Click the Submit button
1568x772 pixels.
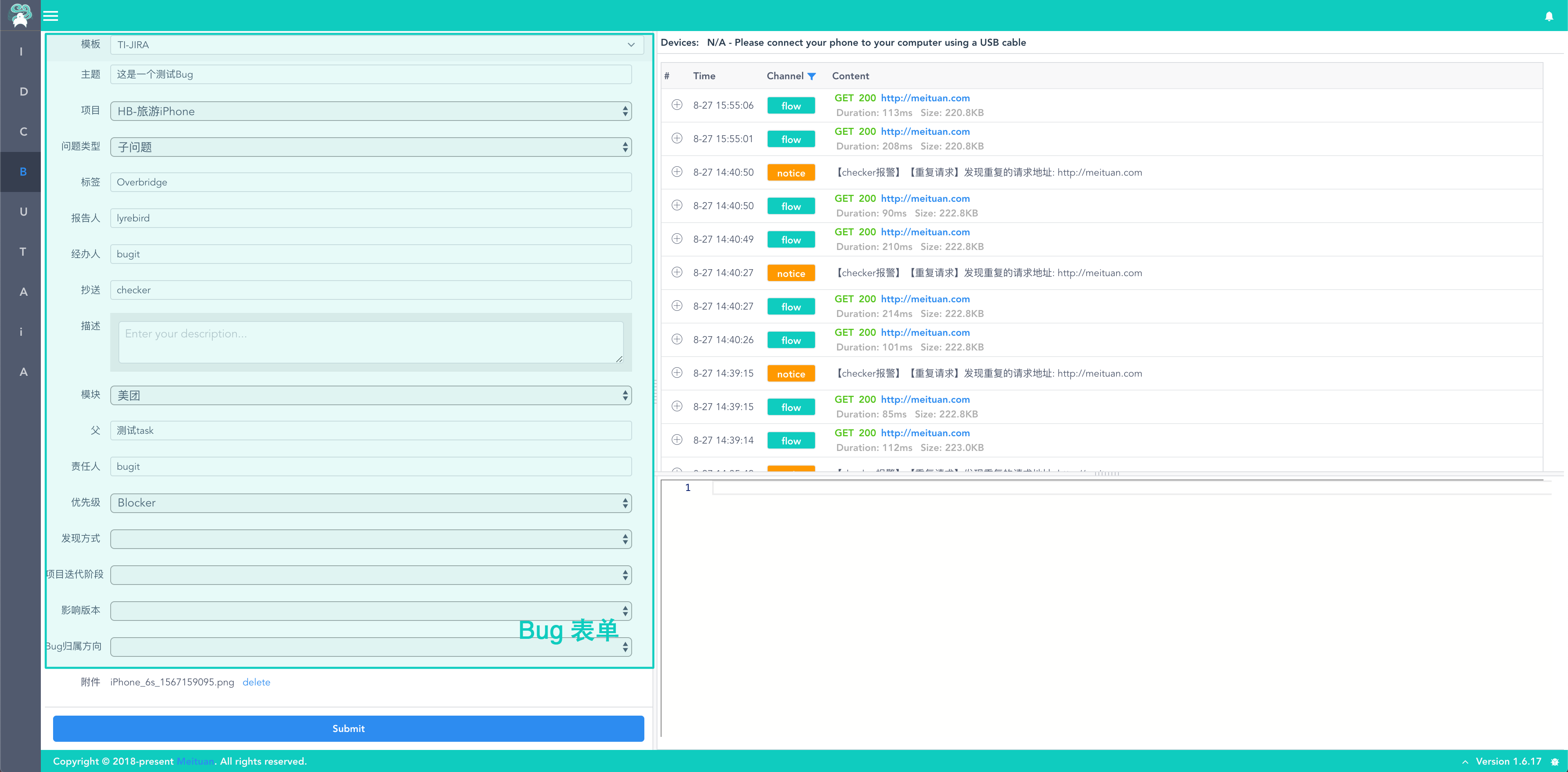[348, 729]
